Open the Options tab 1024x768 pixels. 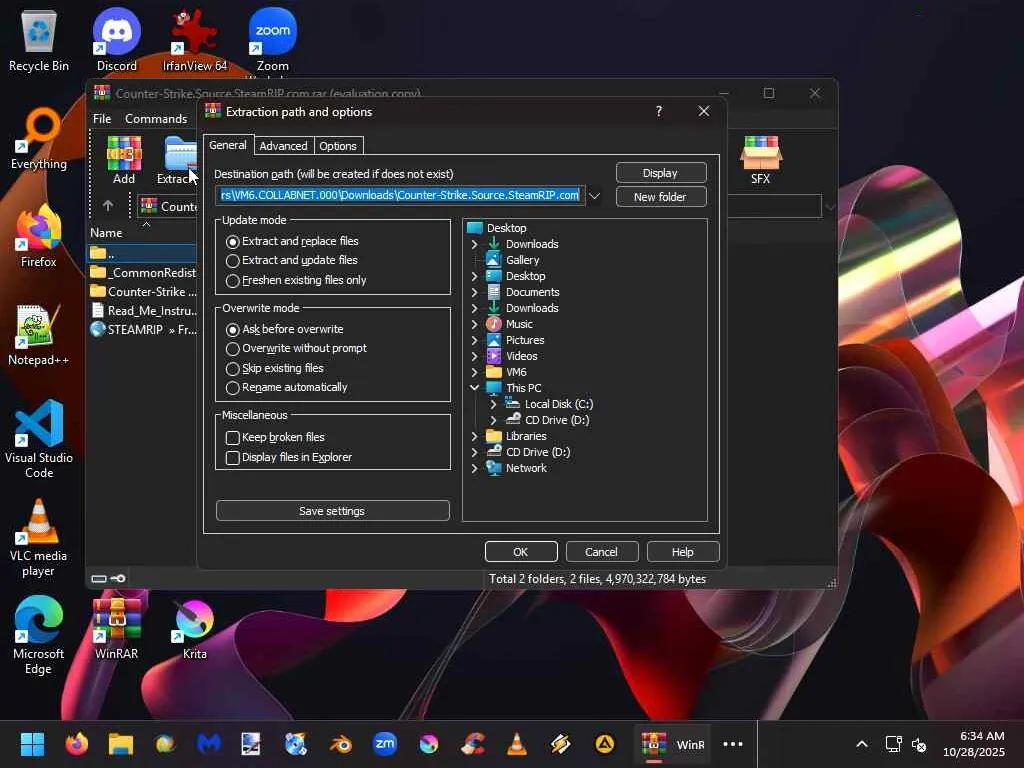[x=337, y=146]
